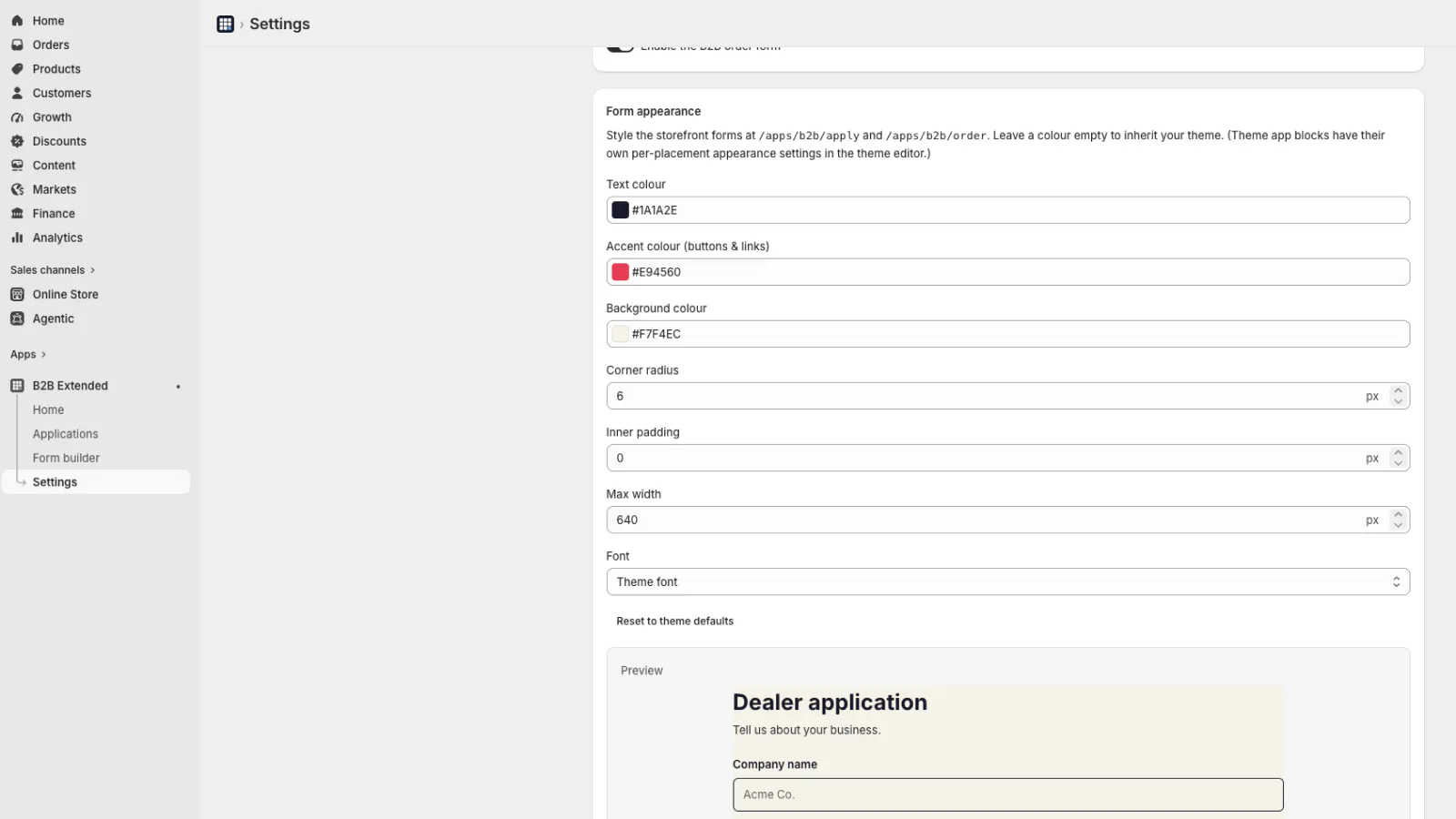Viewport: 1456px width, 819px height.
Task: Increase the Inner padding value
Action: (x=1399, y=453)
